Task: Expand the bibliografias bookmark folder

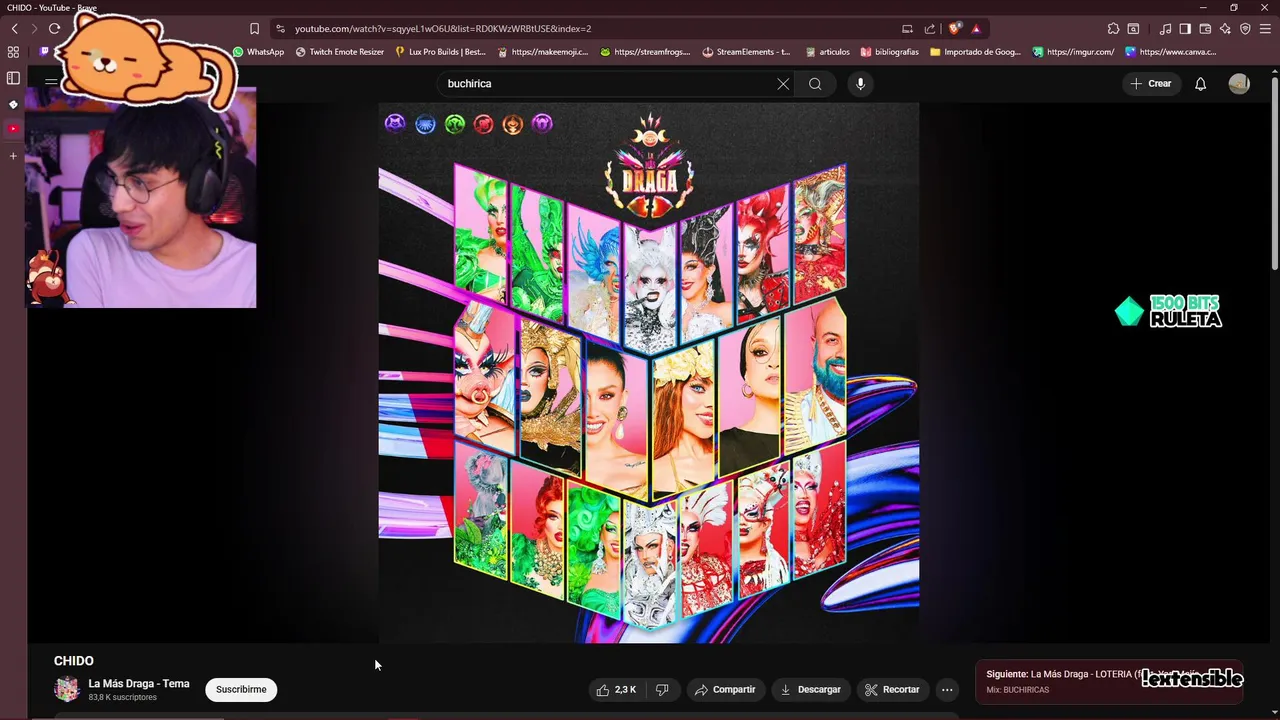Action: pos(889,52)
